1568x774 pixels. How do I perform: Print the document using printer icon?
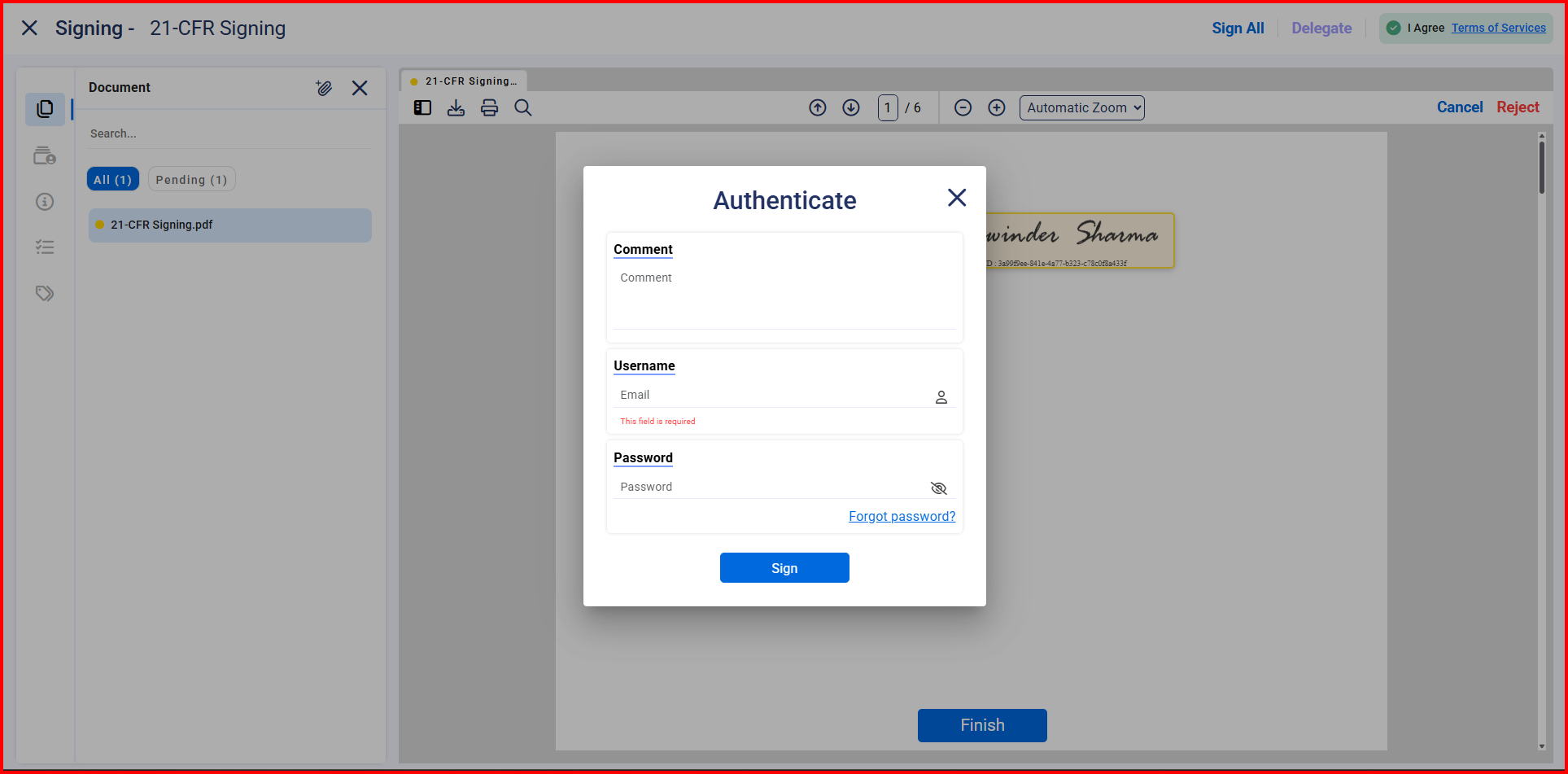[489, 107]
